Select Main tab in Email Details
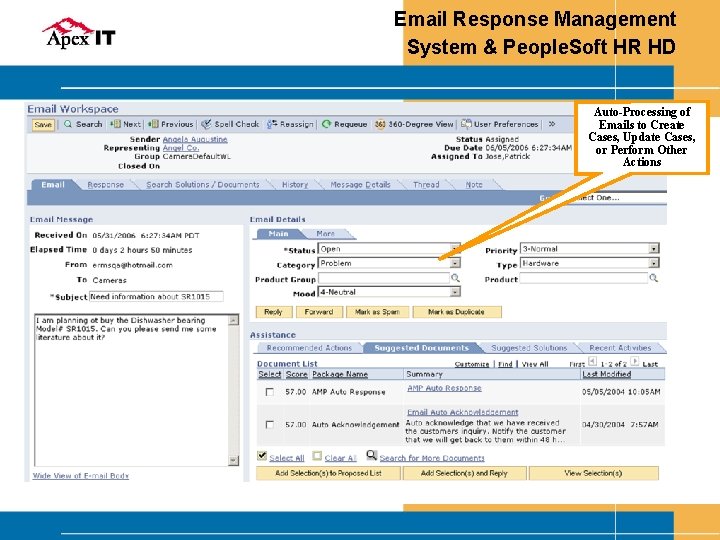 point(278,234)
